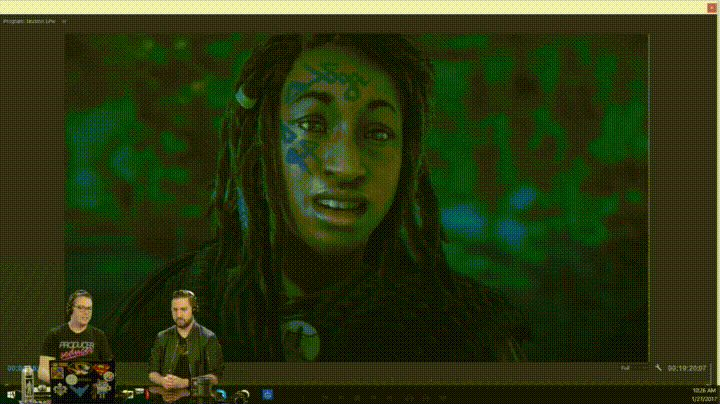Select the Program monitor panel tab

[x=30, y=21]
